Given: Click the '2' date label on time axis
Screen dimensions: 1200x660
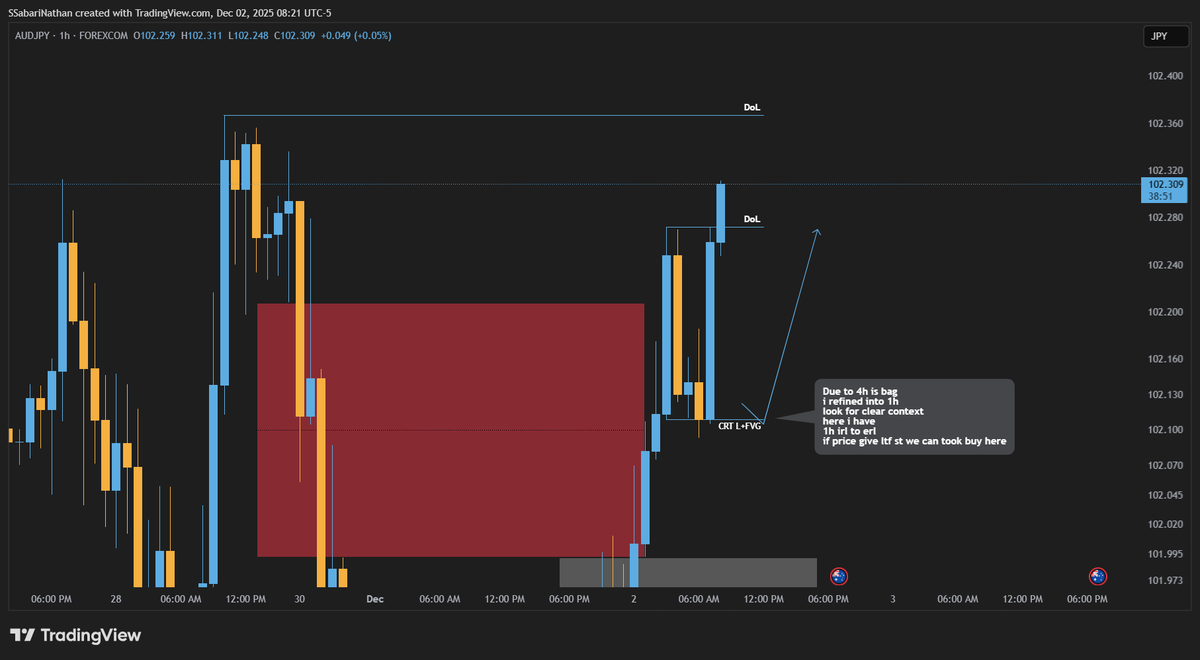Looking at the screenshot, I should 634,599.
